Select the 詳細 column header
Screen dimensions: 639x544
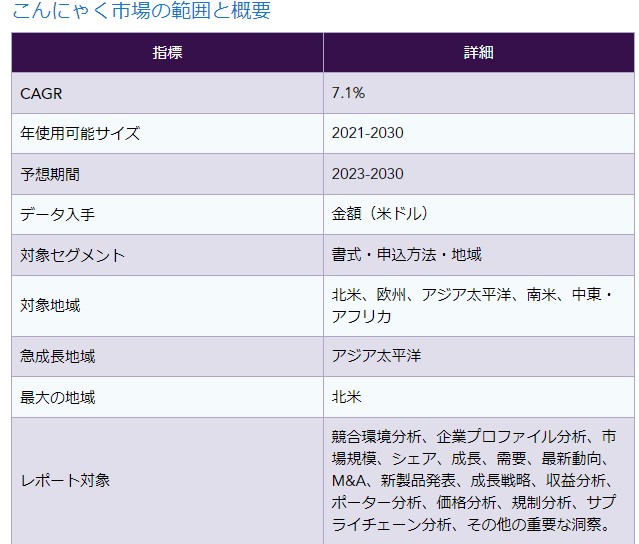[478, 52]
